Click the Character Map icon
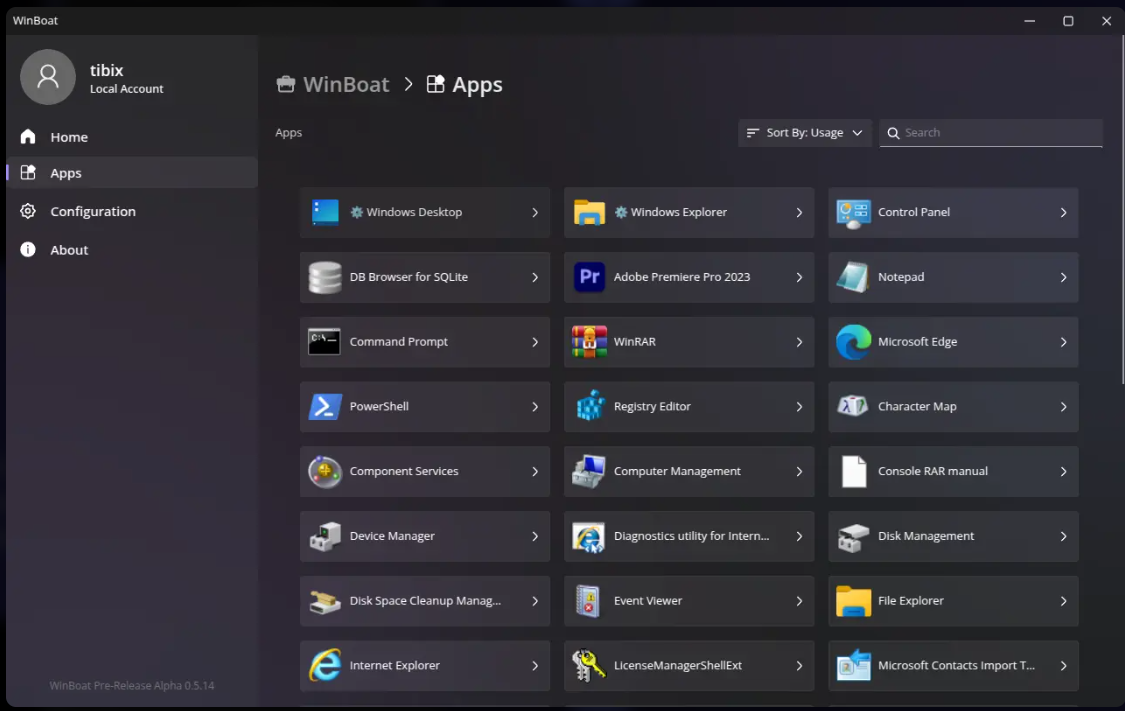 [x=853, y=406]
